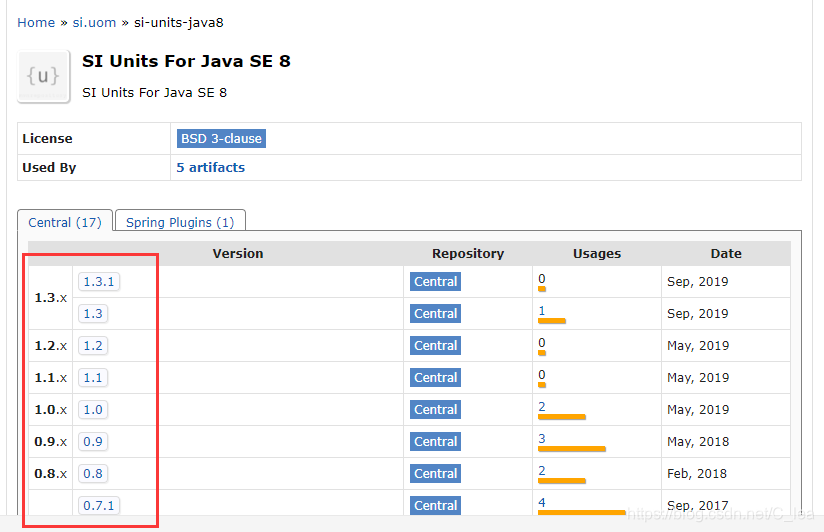Open the usages count for version 1.1

point(542,375)
